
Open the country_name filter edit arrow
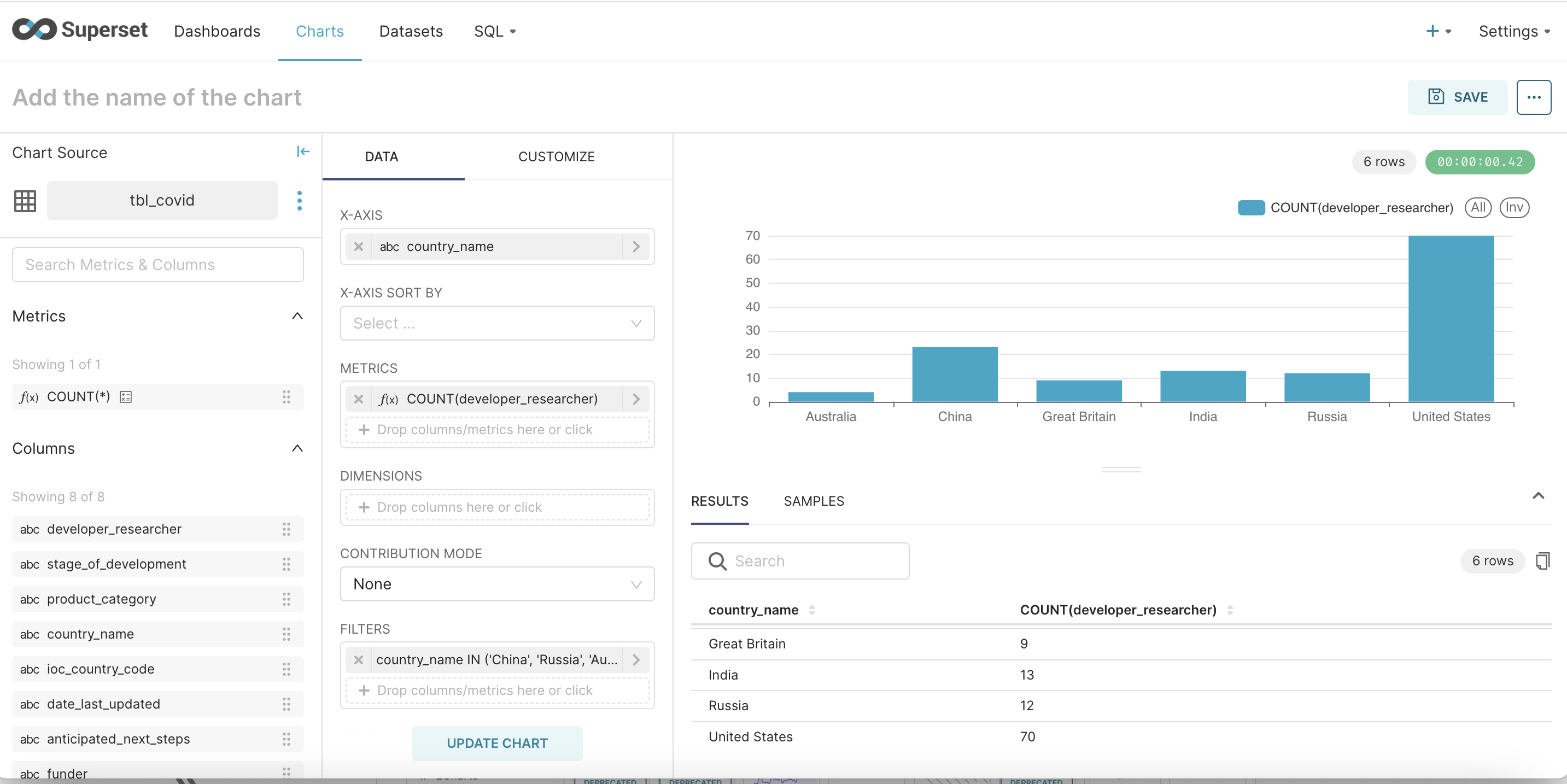coord(636,660)
